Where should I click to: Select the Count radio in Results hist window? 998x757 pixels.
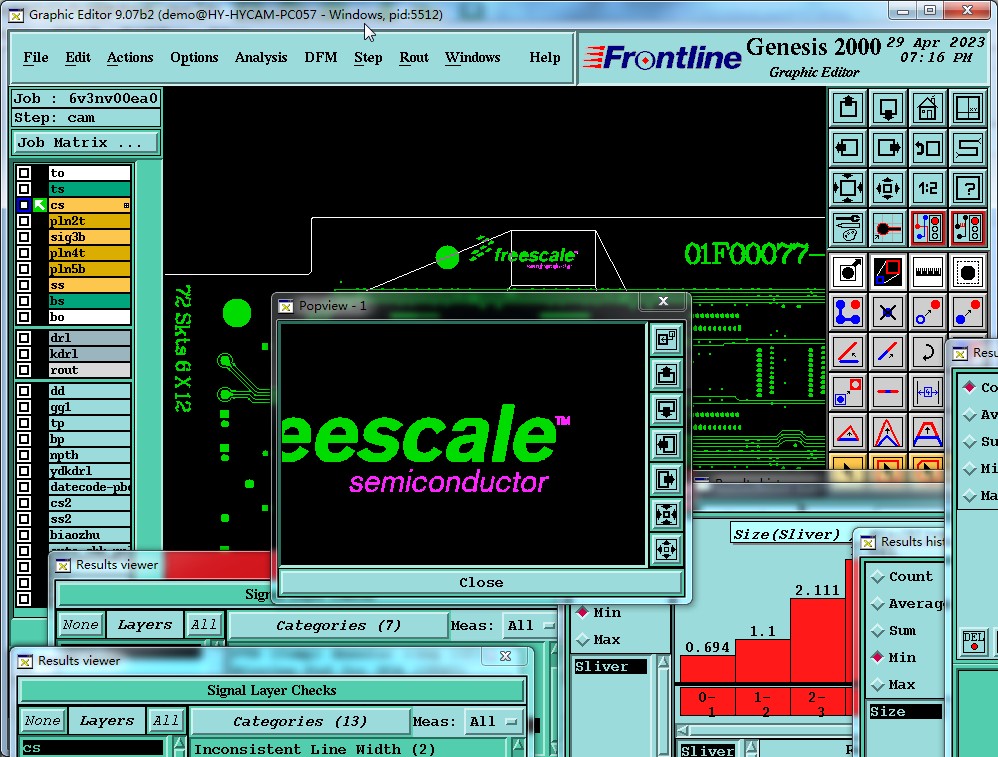click(x=878, y=577)
